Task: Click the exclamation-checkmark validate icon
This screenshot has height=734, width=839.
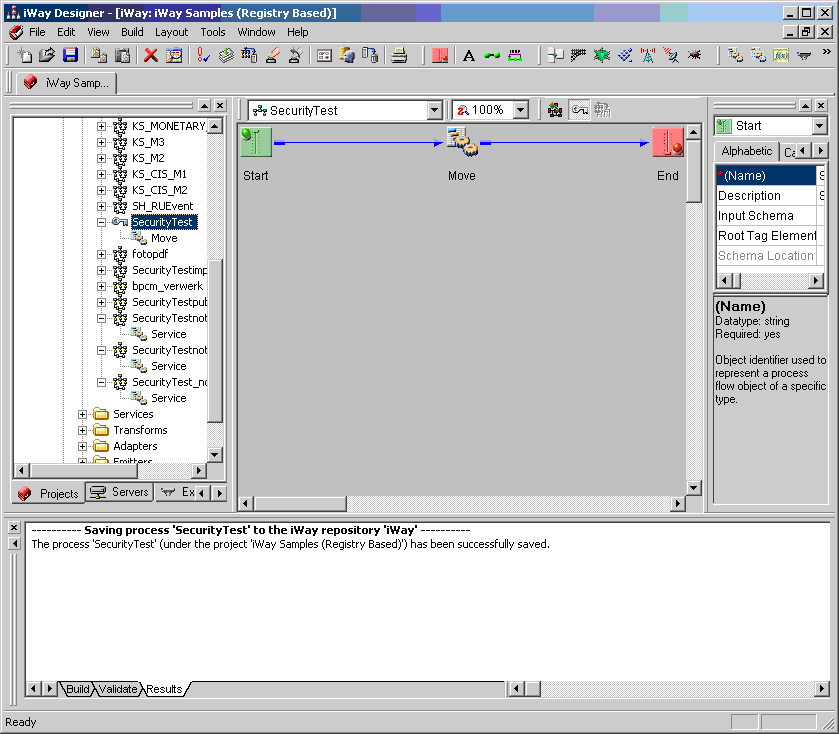Action: coord(203,55)
